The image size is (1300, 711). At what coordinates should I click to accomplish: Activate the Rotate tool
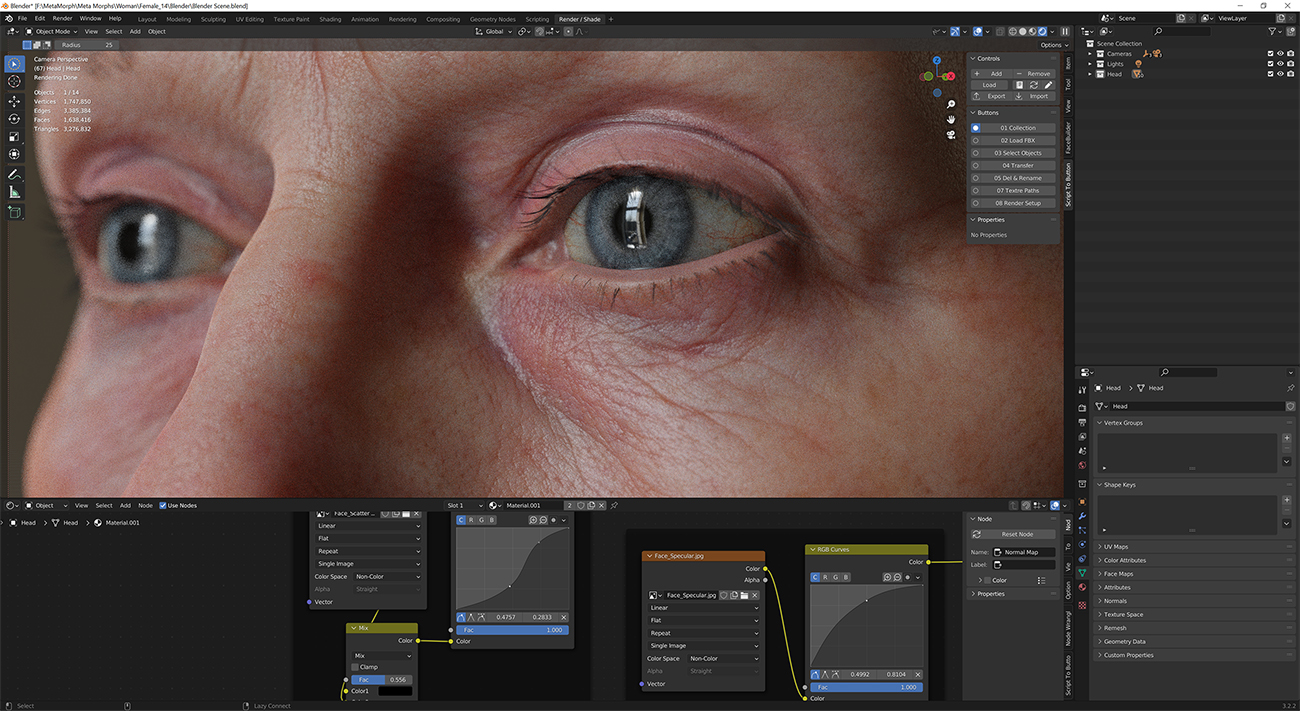[14, 119]
